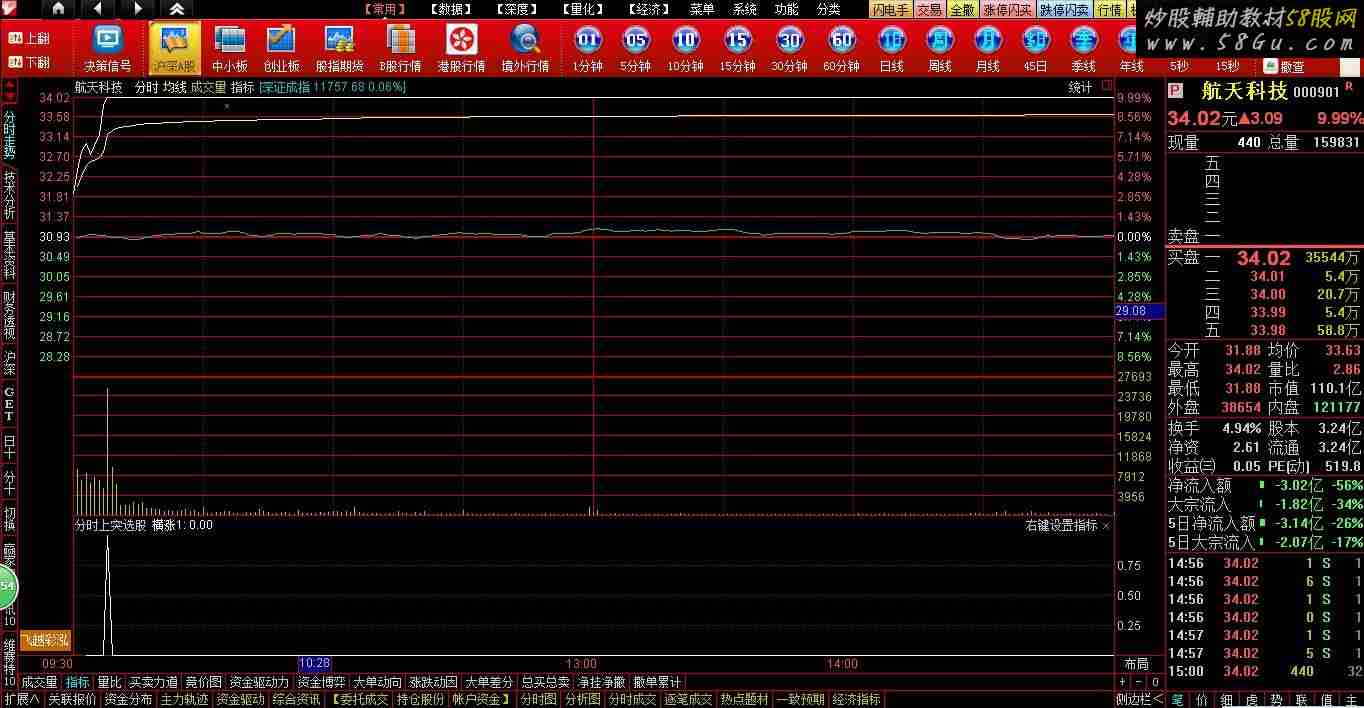
Task: Toggle the 侧边栏 sidebar button
Action: tap(1140, 700)
